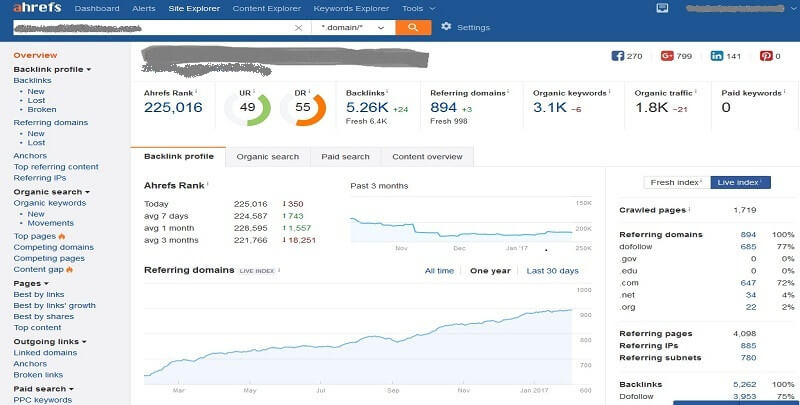
Task: Click the LinkedIn share count icon
Action: coord(717,56)
